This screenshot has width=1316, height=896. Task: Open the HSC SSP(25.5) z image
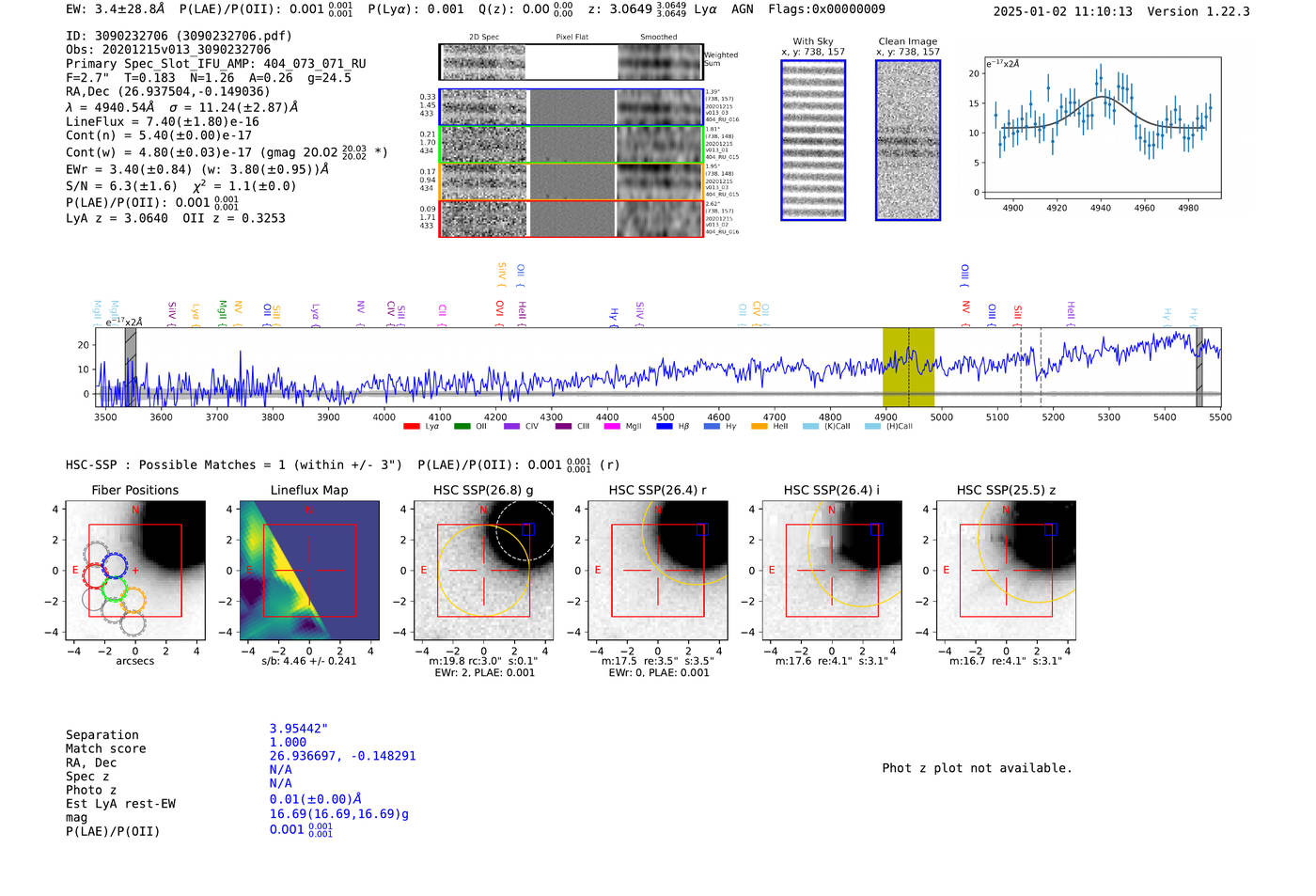(1006, 571)
